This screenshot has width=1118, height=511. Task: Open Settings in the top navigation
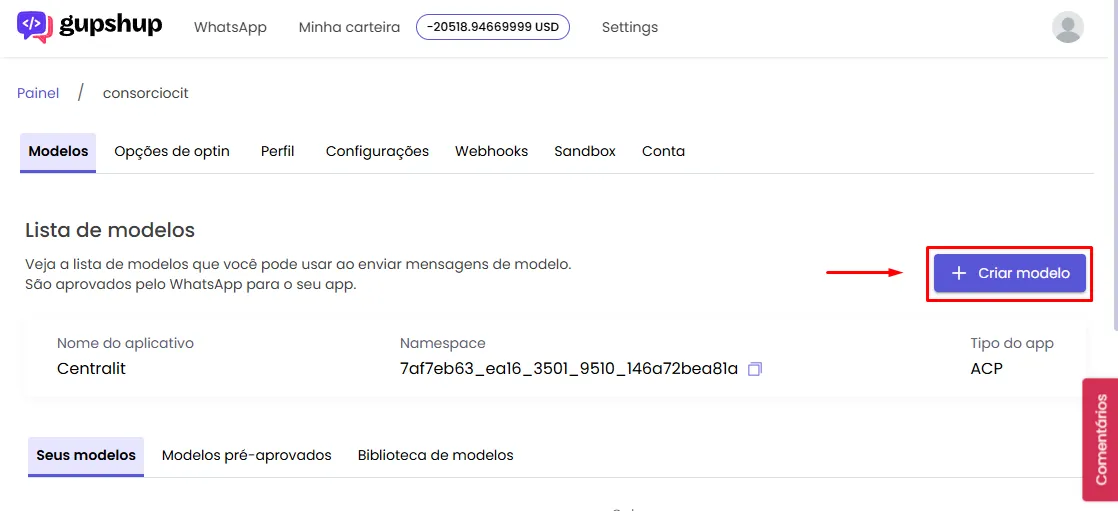coord(630,28)
